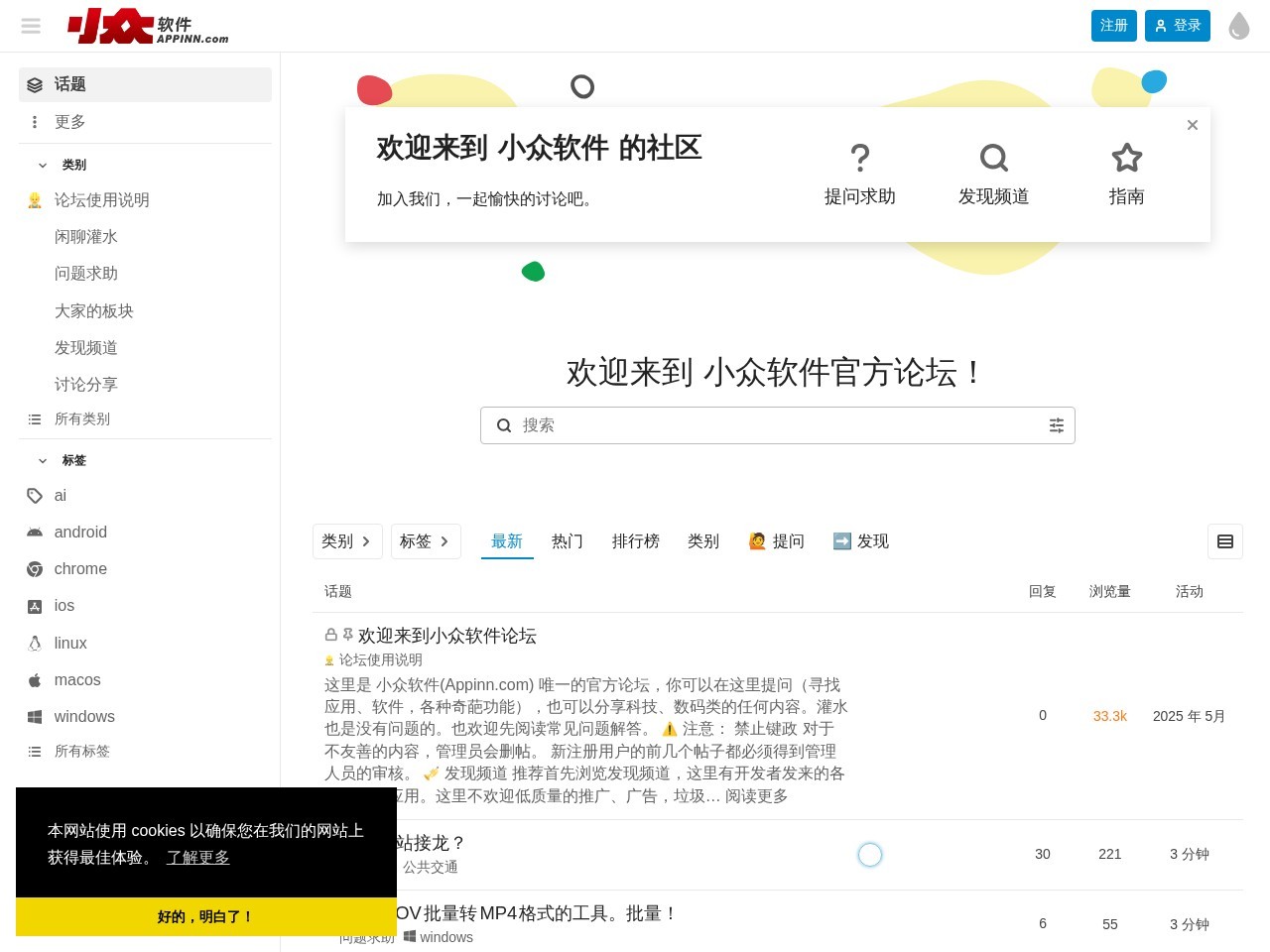Open 论坛使用说明 category badge under welcome topic

[x=373, y=659]
